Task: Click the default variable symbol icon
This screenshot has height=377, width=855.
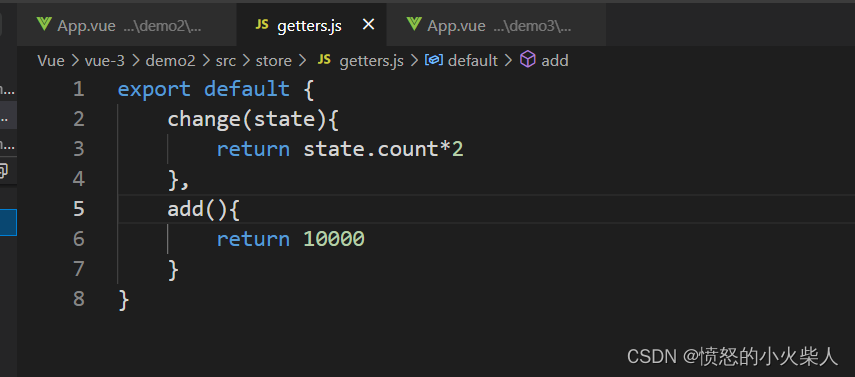Action: pos(433,60)
